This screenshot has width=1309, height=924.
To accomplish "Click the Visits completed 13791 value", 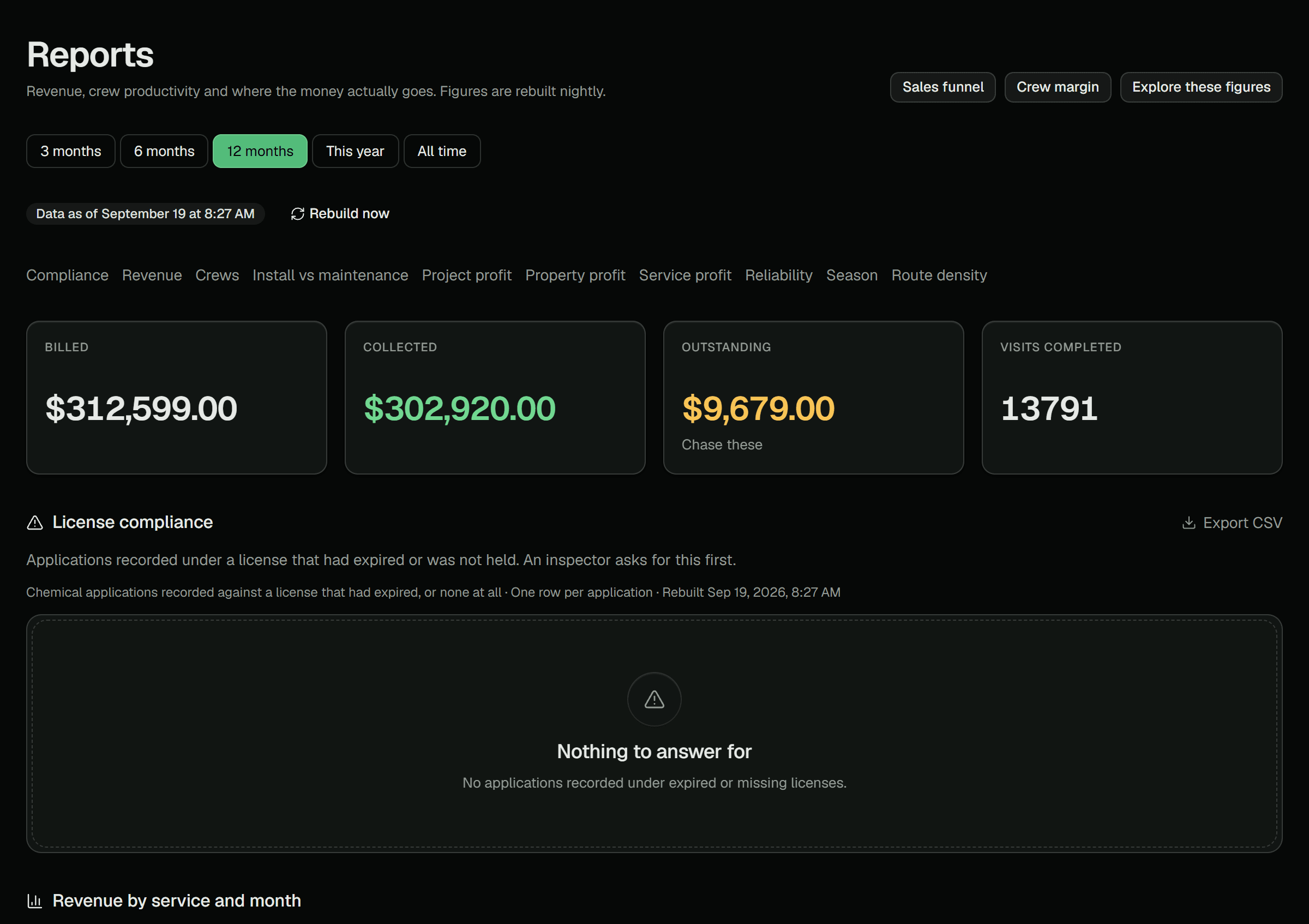I will [x=1049, y=408].
